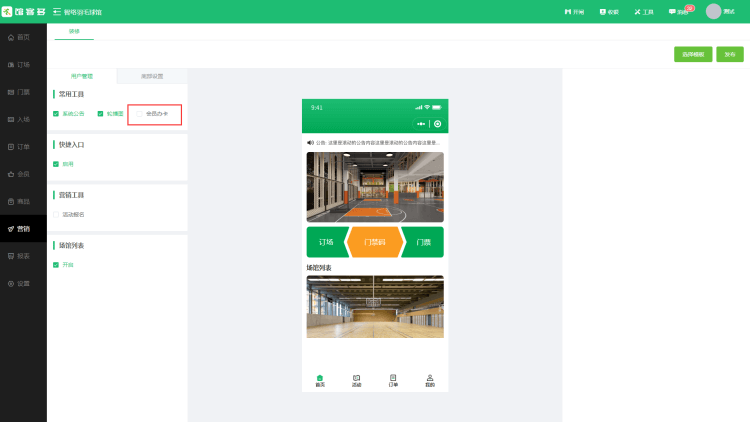Click the green 发布 button
The height and width of the screenshot is (422, 750).
(x=730, y=54)
